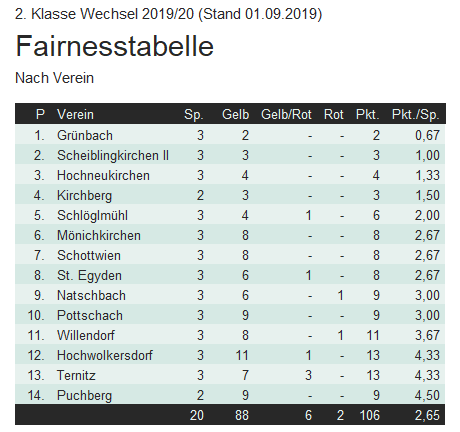Click the Natschbach club name

click(x=91, y=295)
